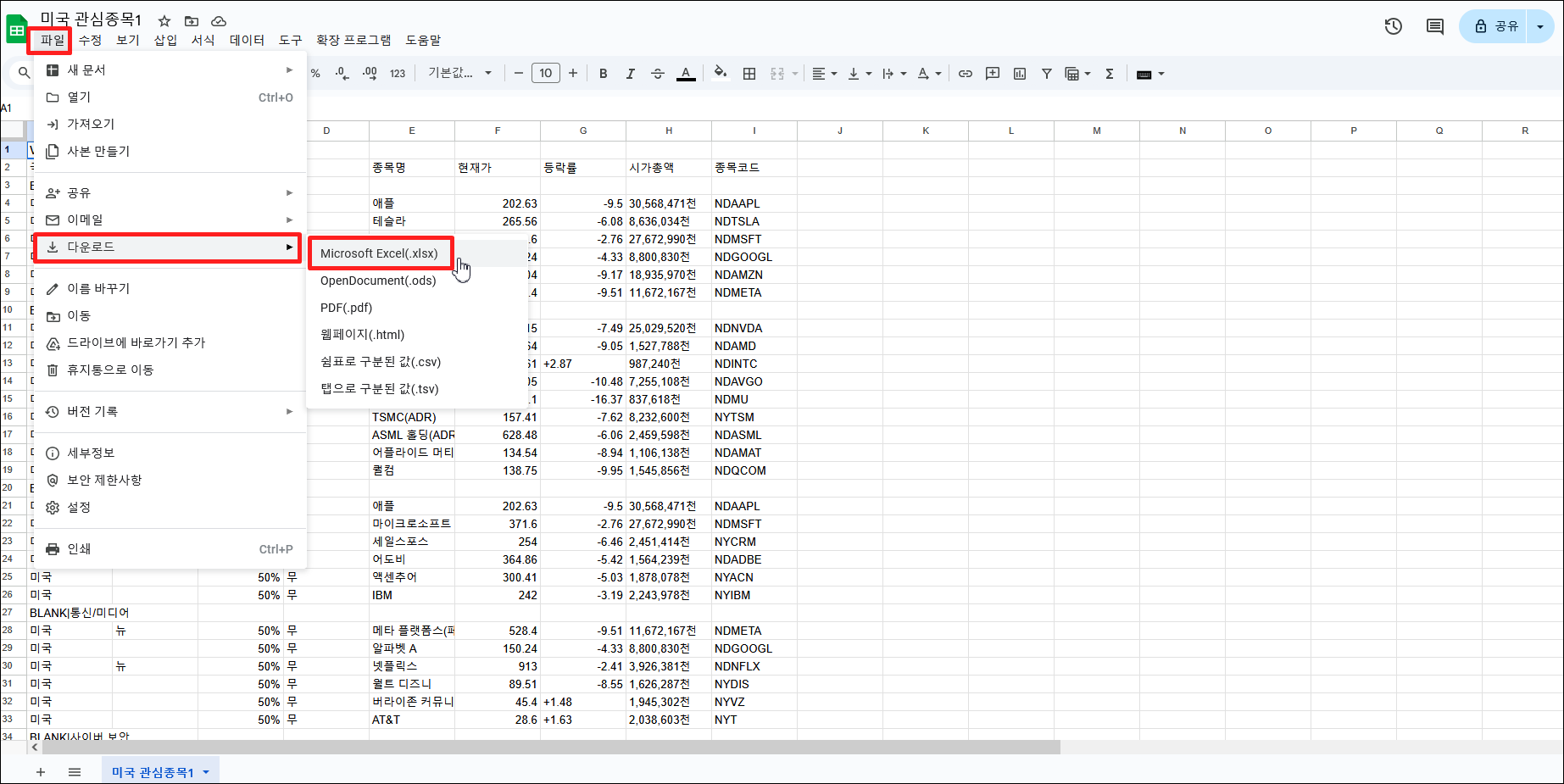Image resolution: width=1564 pixels, height=784 pixels.
Task: Open the 도구 menu
Action: (x=290, y=40)
